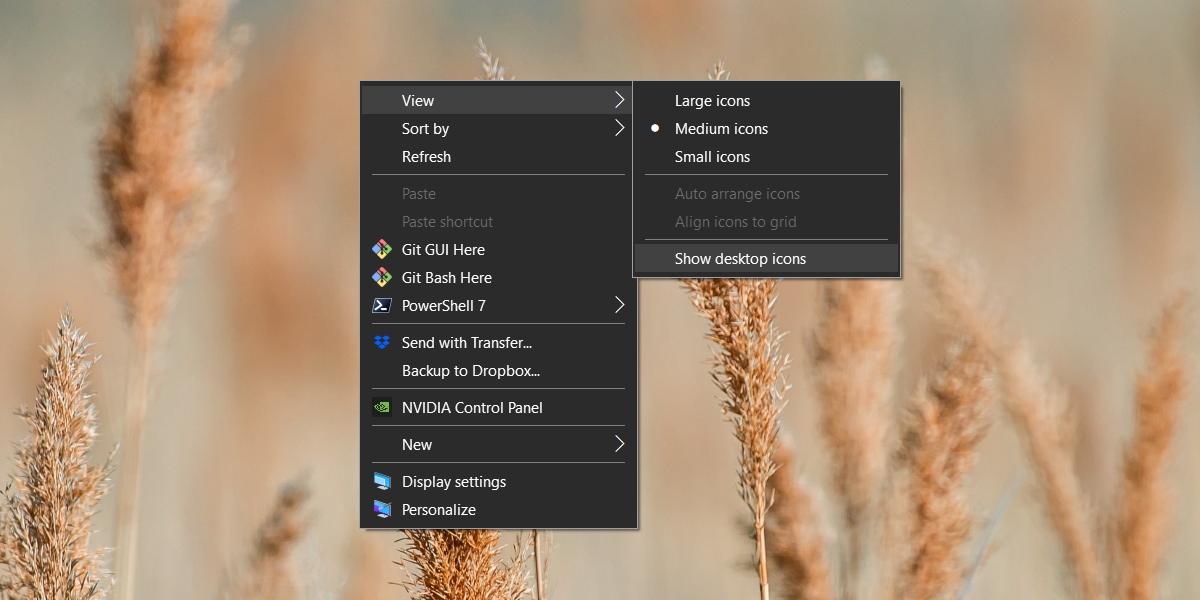Select Refresh from the context menu
Viewport: 1200px width, 600px height.
coord(497,157)
